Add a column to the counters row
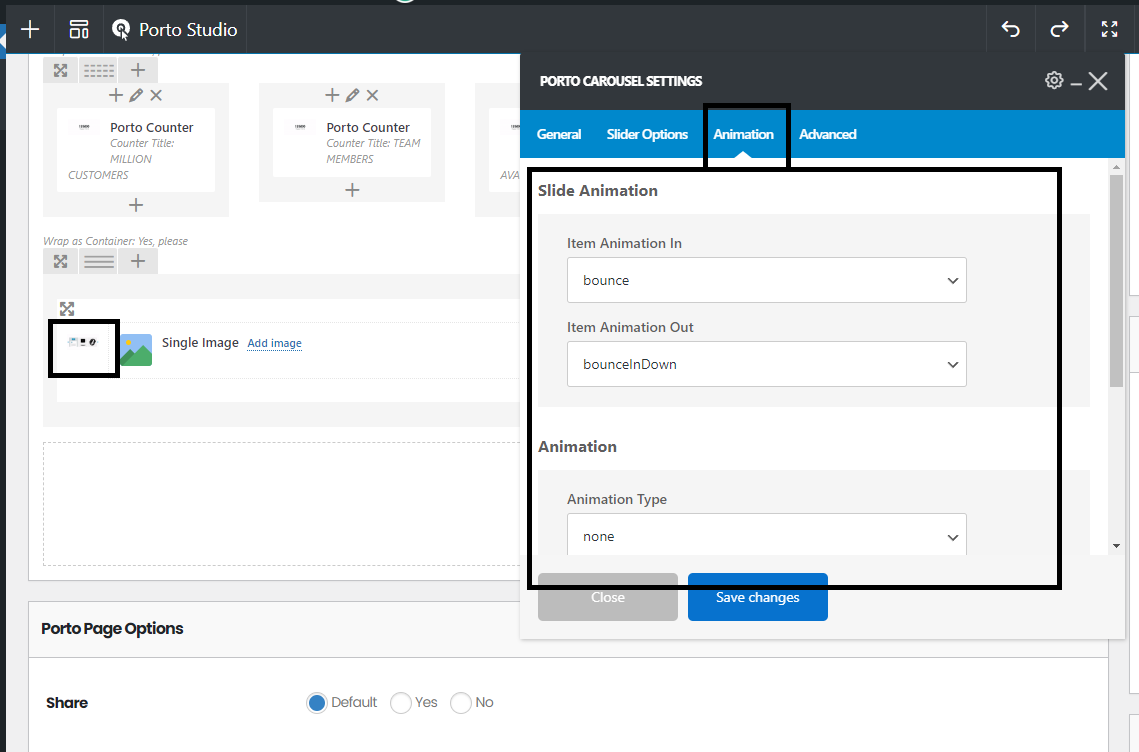 point(138,70)
